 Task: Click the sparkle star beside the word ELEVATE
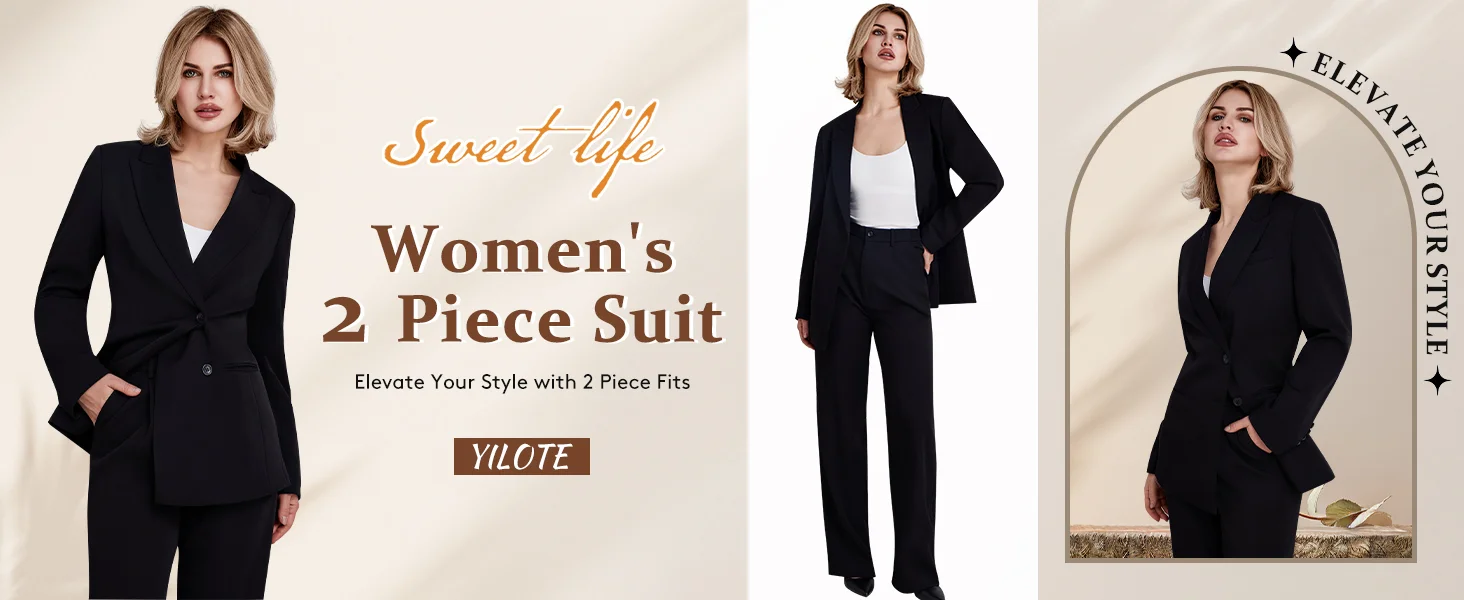coord(1295,52)
